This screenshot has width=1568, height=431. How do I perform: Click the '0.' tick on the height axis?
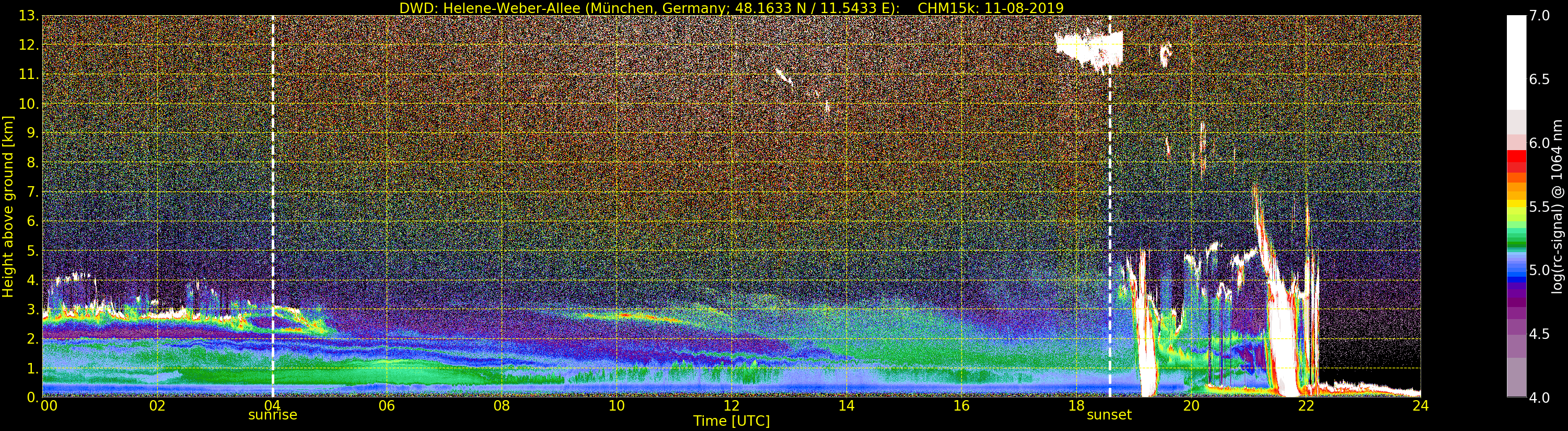[x=33, y=398]
